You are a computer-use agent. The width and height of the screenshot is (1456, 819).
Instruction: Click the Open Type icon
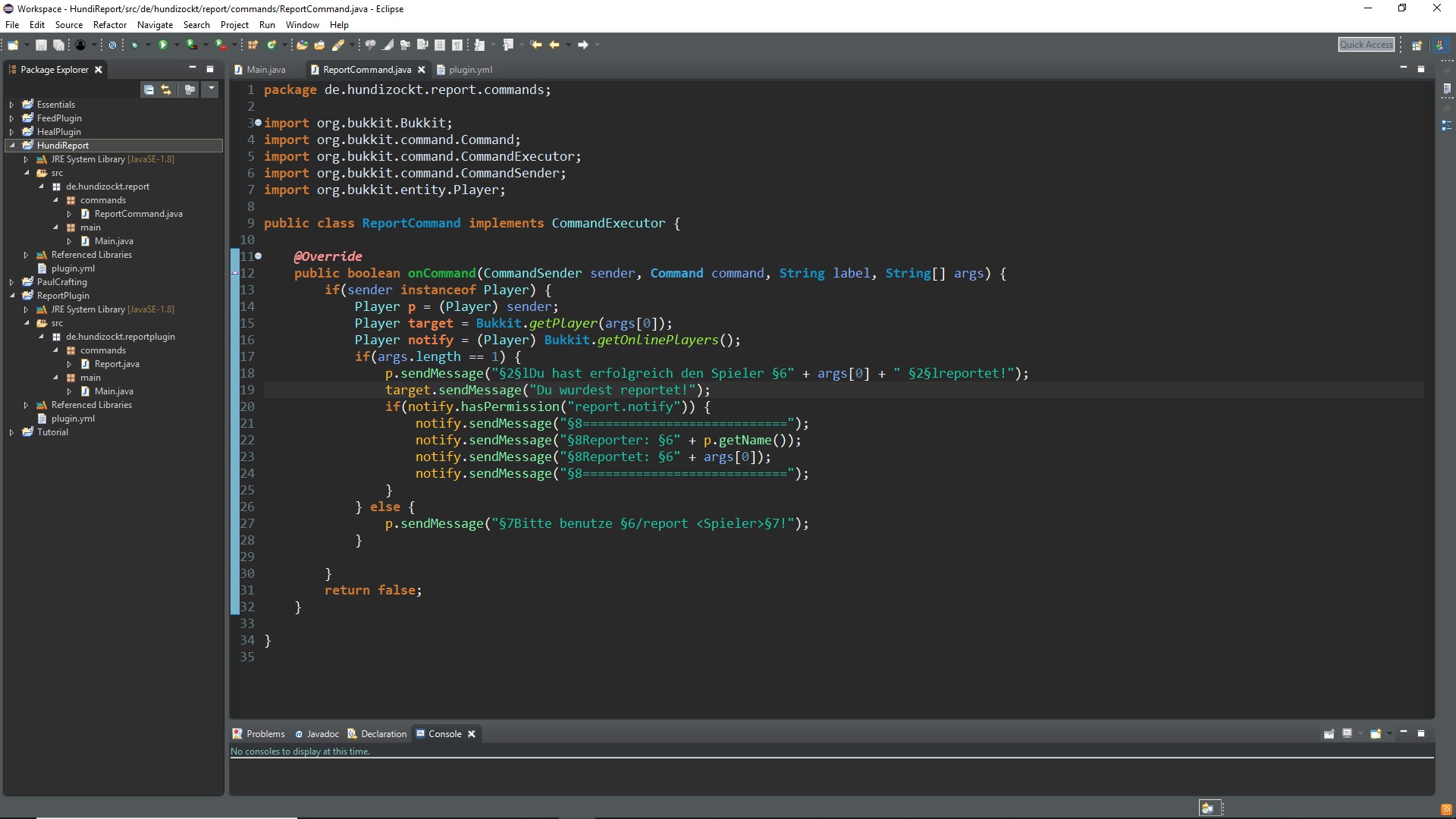(x=302, y=45)
